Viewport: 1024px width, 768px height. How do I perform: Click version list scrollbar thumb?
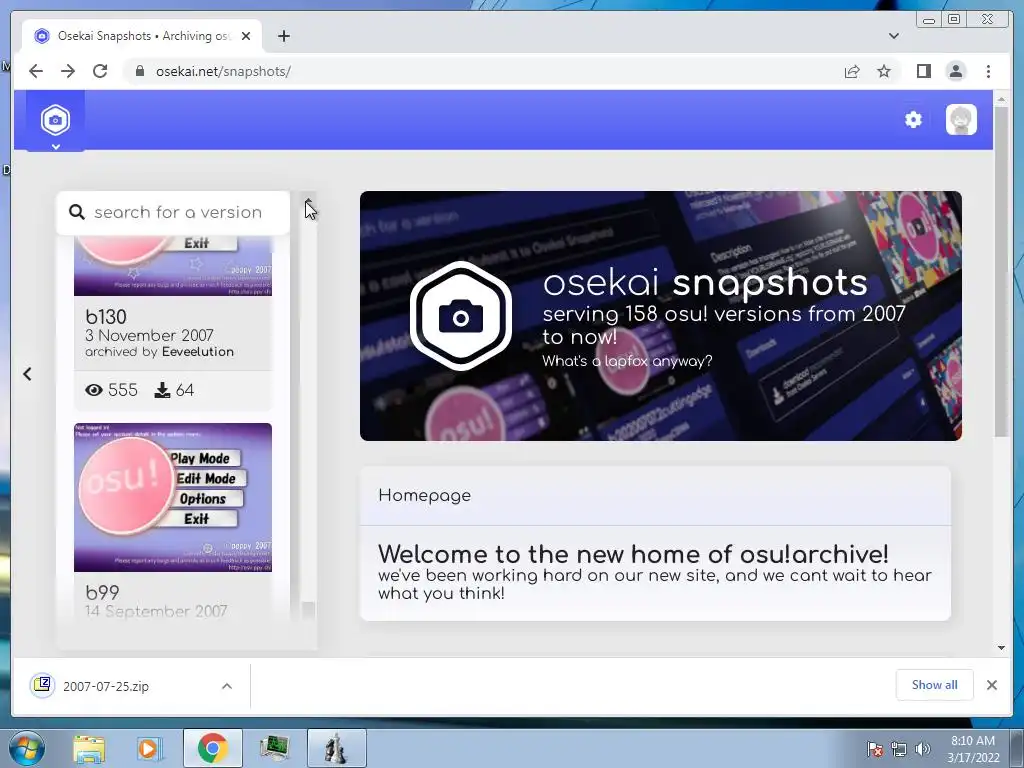308,611
